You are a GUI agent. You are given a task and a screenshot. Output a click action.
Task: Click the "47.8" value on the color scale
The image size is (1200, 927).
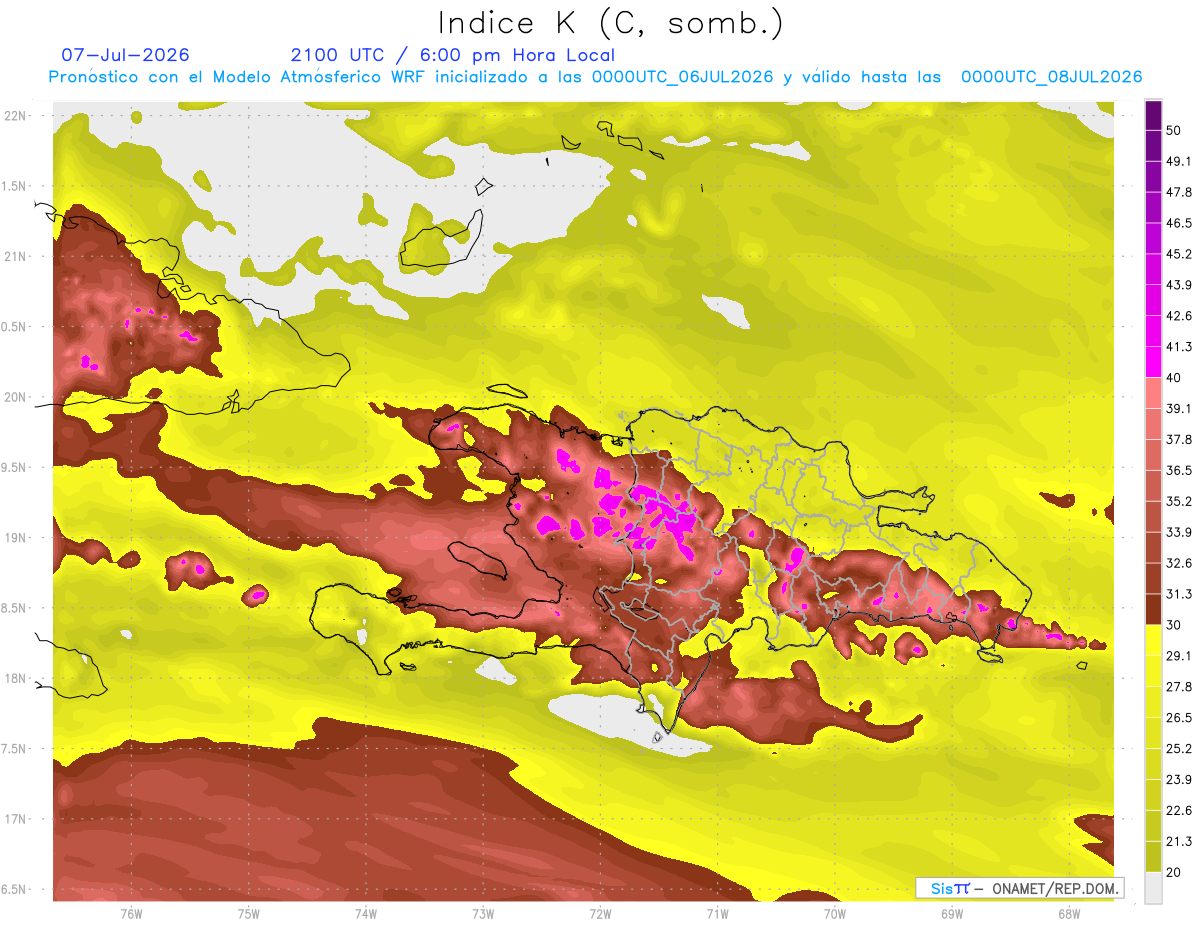[1179, 192]
